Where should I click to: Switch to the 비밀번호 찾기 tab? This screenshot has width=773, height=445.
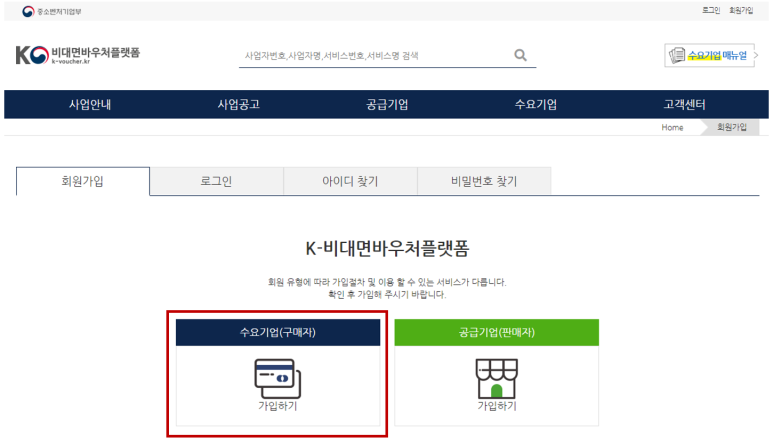click(x=484, y=181)
